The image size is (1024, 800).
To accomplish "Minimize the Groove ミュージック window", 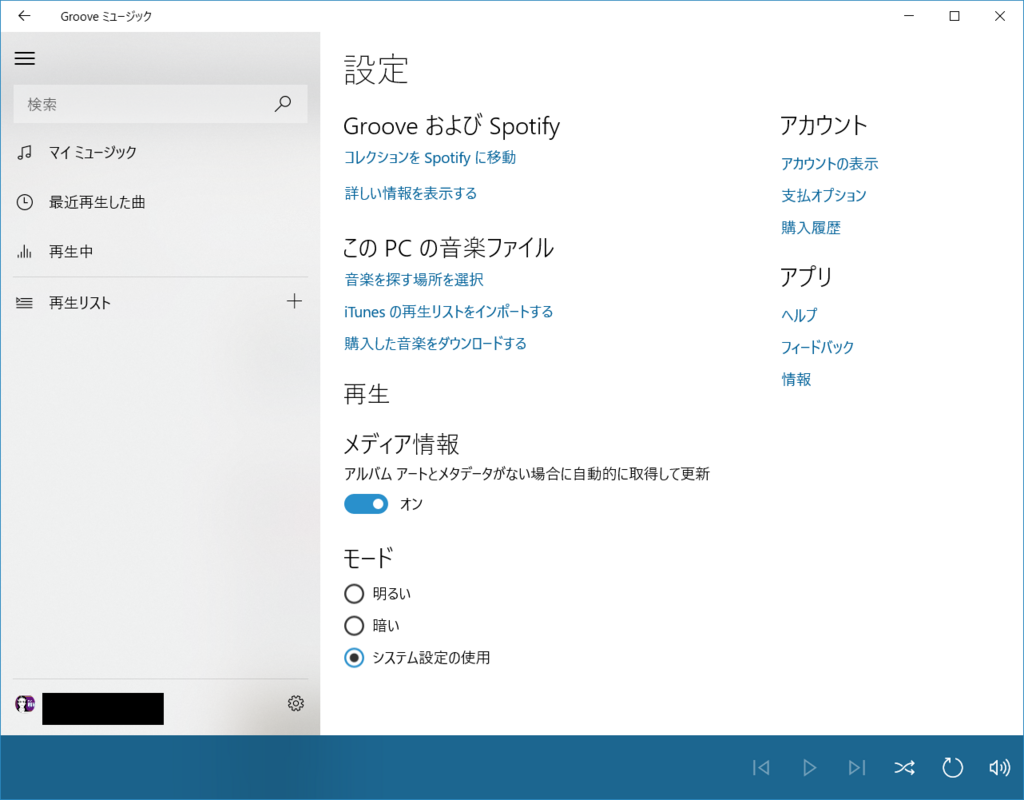I will point(908,16).
